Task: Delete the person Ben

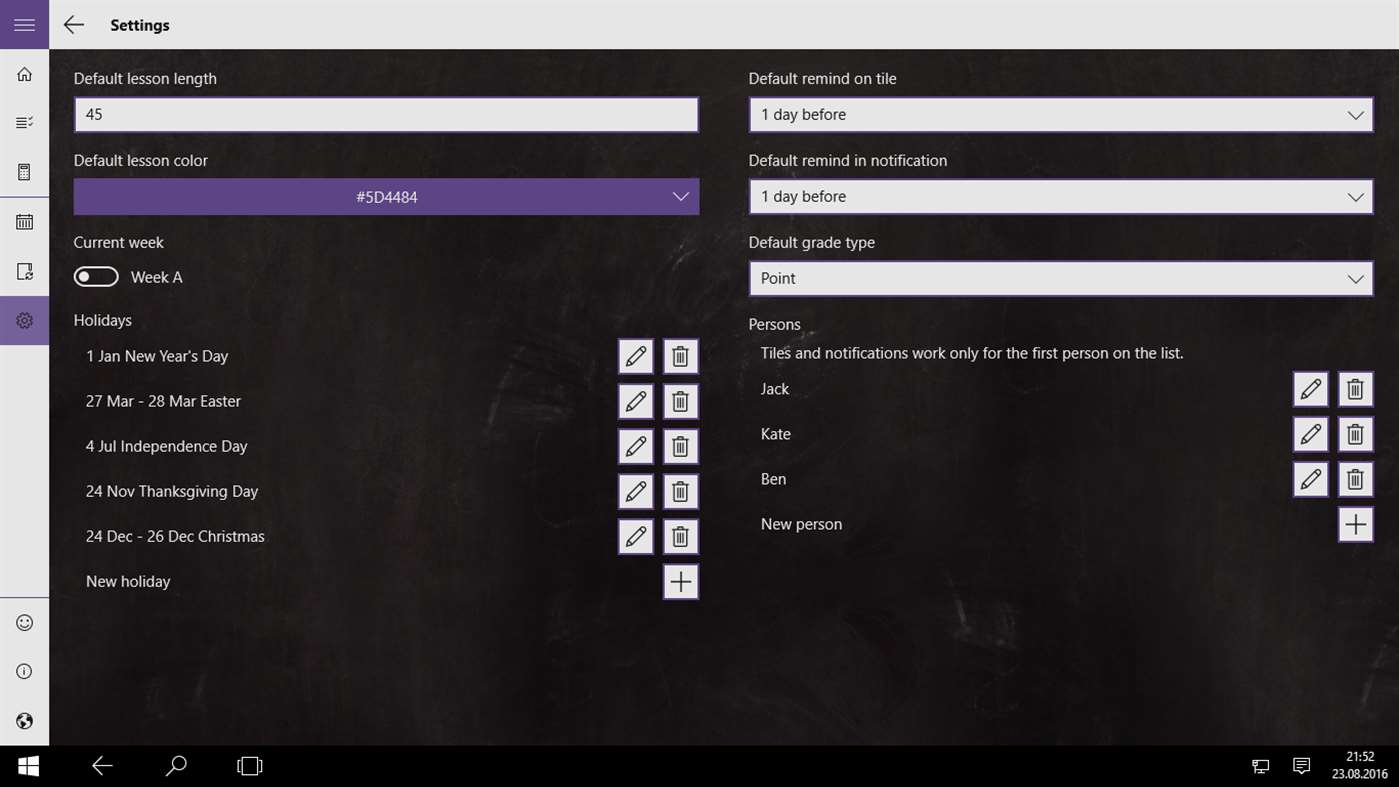Action: point(1355,479)
